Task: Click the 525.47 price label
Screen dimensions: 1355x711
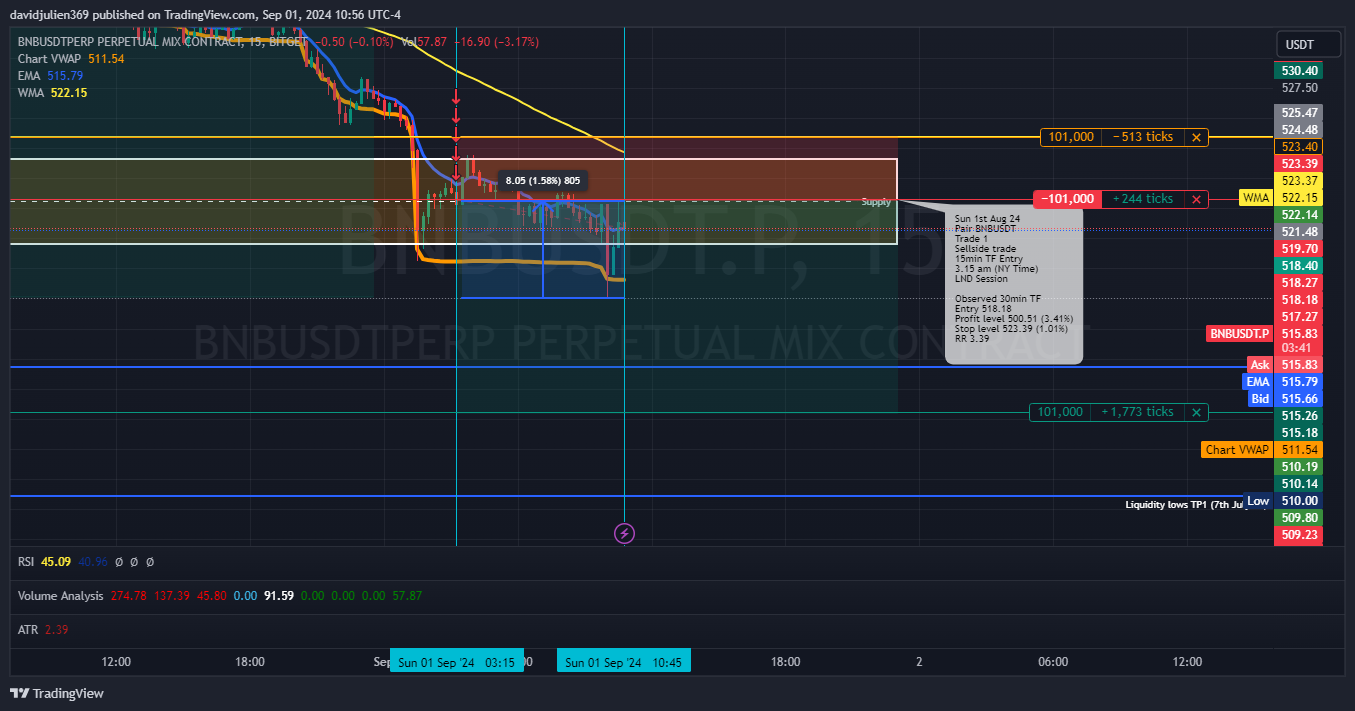Action: [1299, 113]
